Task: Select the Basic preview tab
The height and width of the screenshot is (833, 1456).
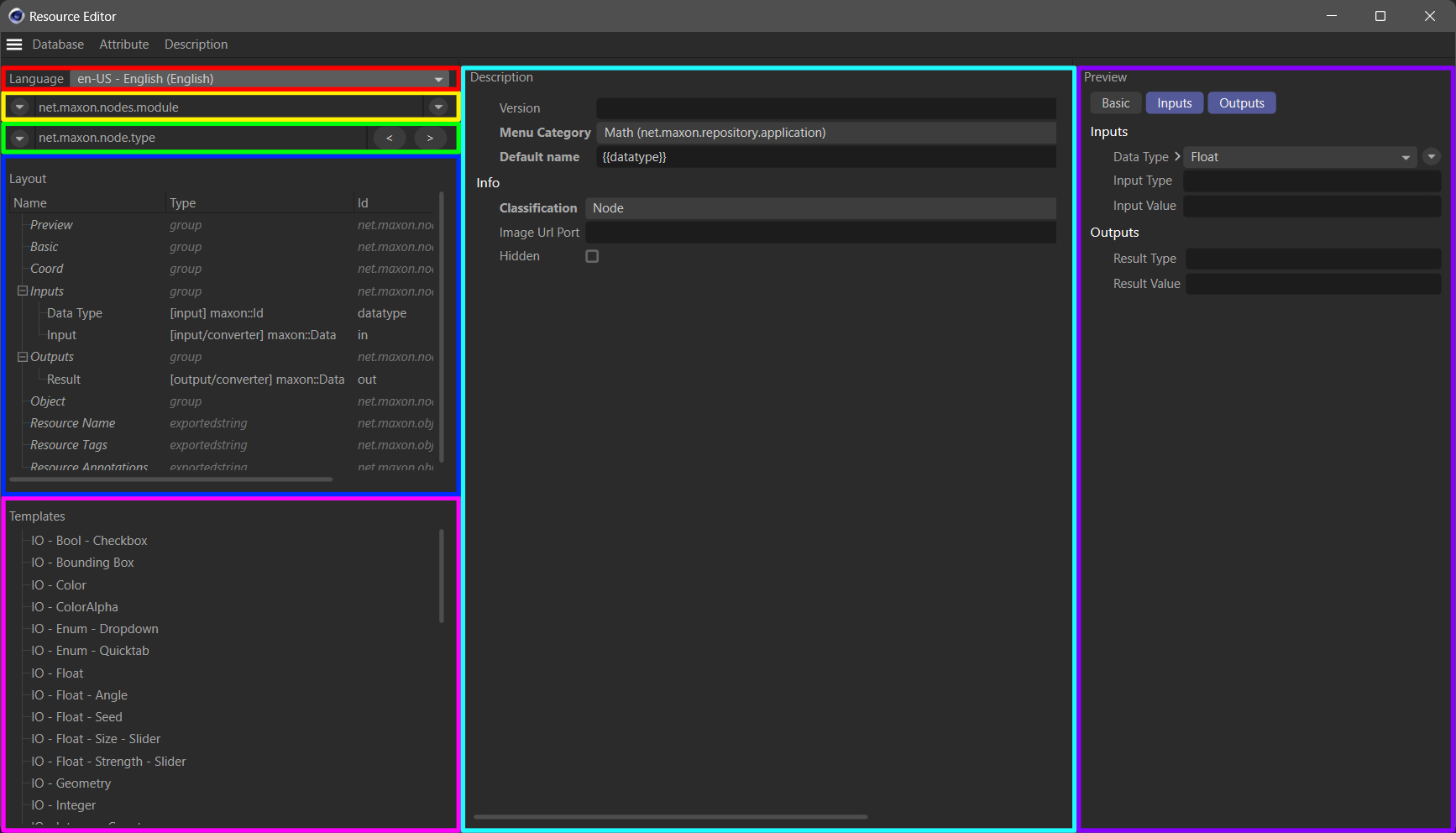Action: pyautogui.click(x=1115, y=103)
